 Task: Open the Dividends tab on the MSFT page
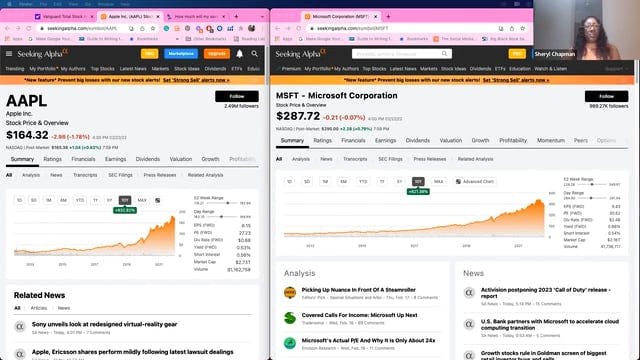pos(417,140)
